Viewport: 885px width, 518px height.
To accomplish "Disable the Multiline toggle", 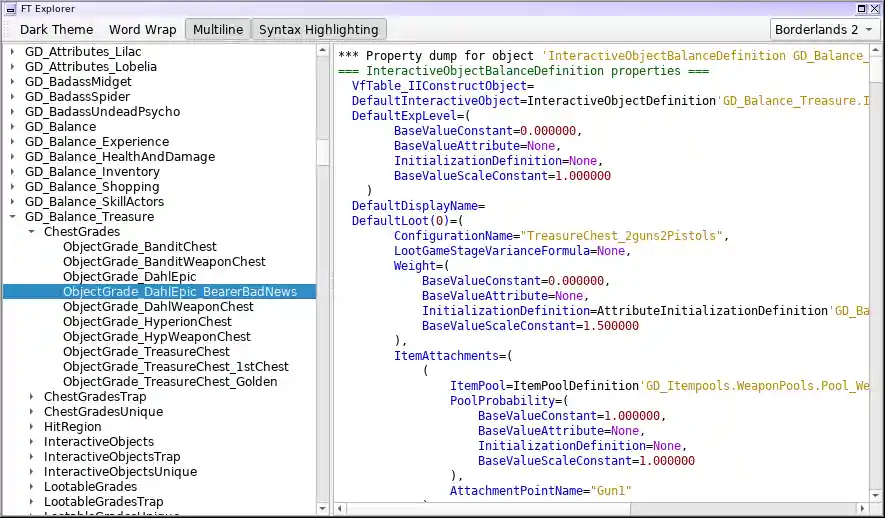I will point(217,29).
